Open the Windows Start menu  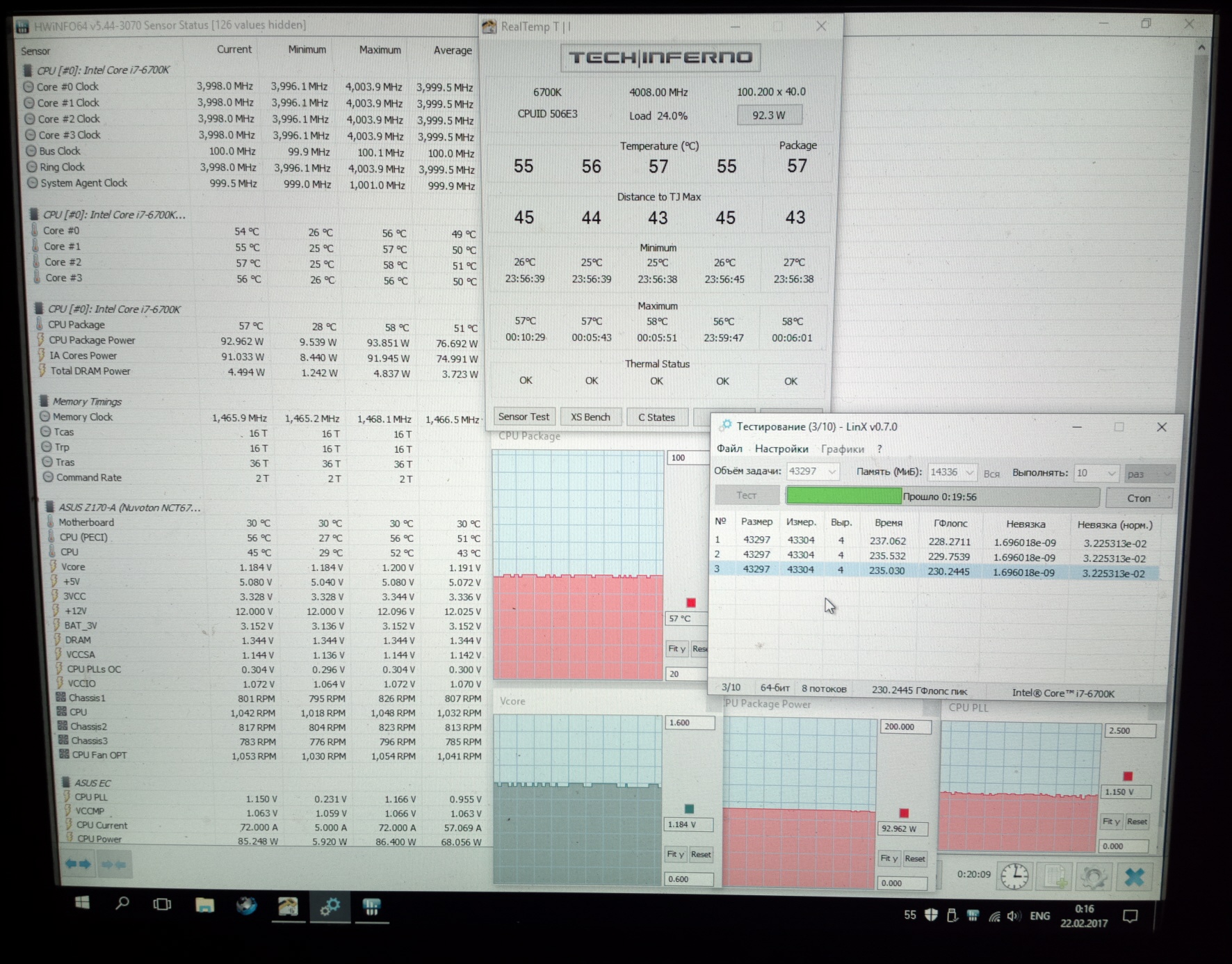(82, 903)
